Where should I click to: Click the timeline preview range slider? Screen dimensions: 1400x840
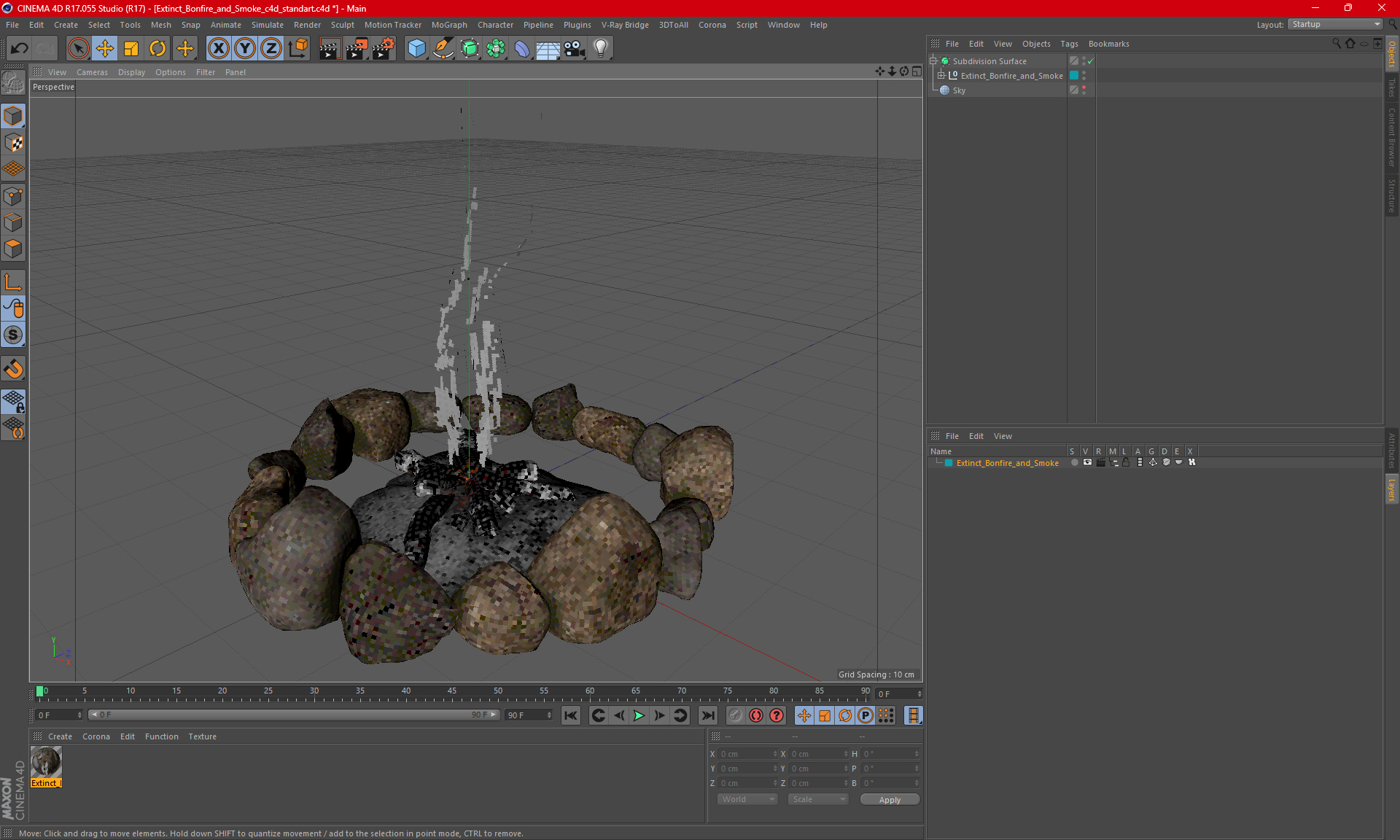coord(295,715)
